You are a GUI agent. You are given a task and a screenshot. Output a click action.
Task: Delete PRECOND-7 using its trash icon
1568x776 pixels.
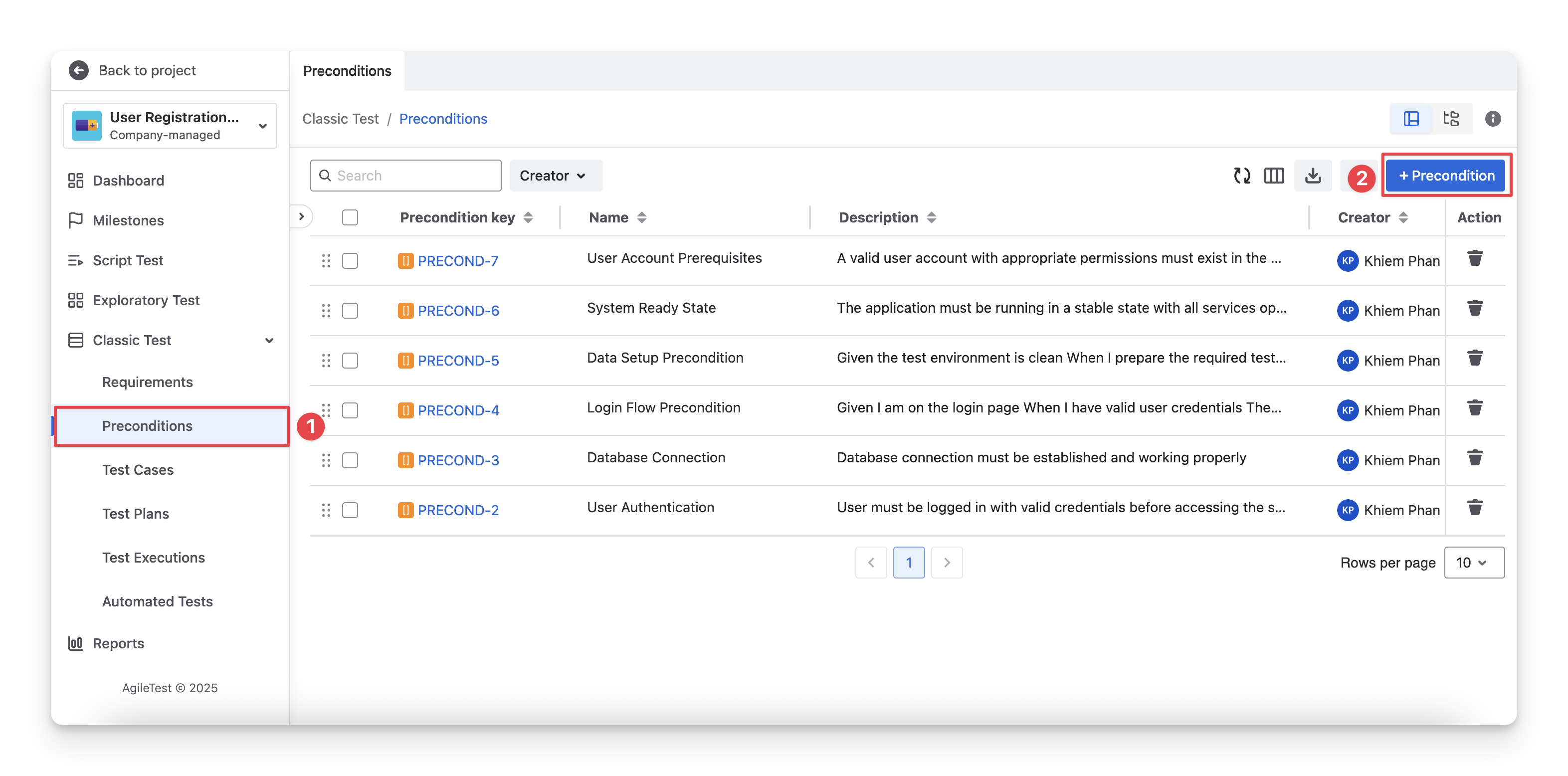tap(1475, 259)
